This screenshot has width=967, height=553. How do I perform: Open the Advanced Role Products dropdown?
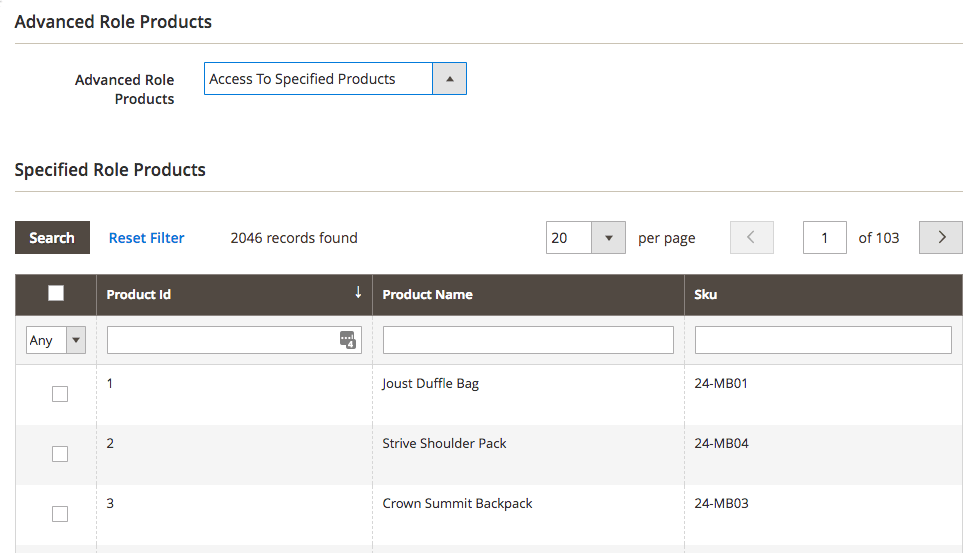(334, 79)
